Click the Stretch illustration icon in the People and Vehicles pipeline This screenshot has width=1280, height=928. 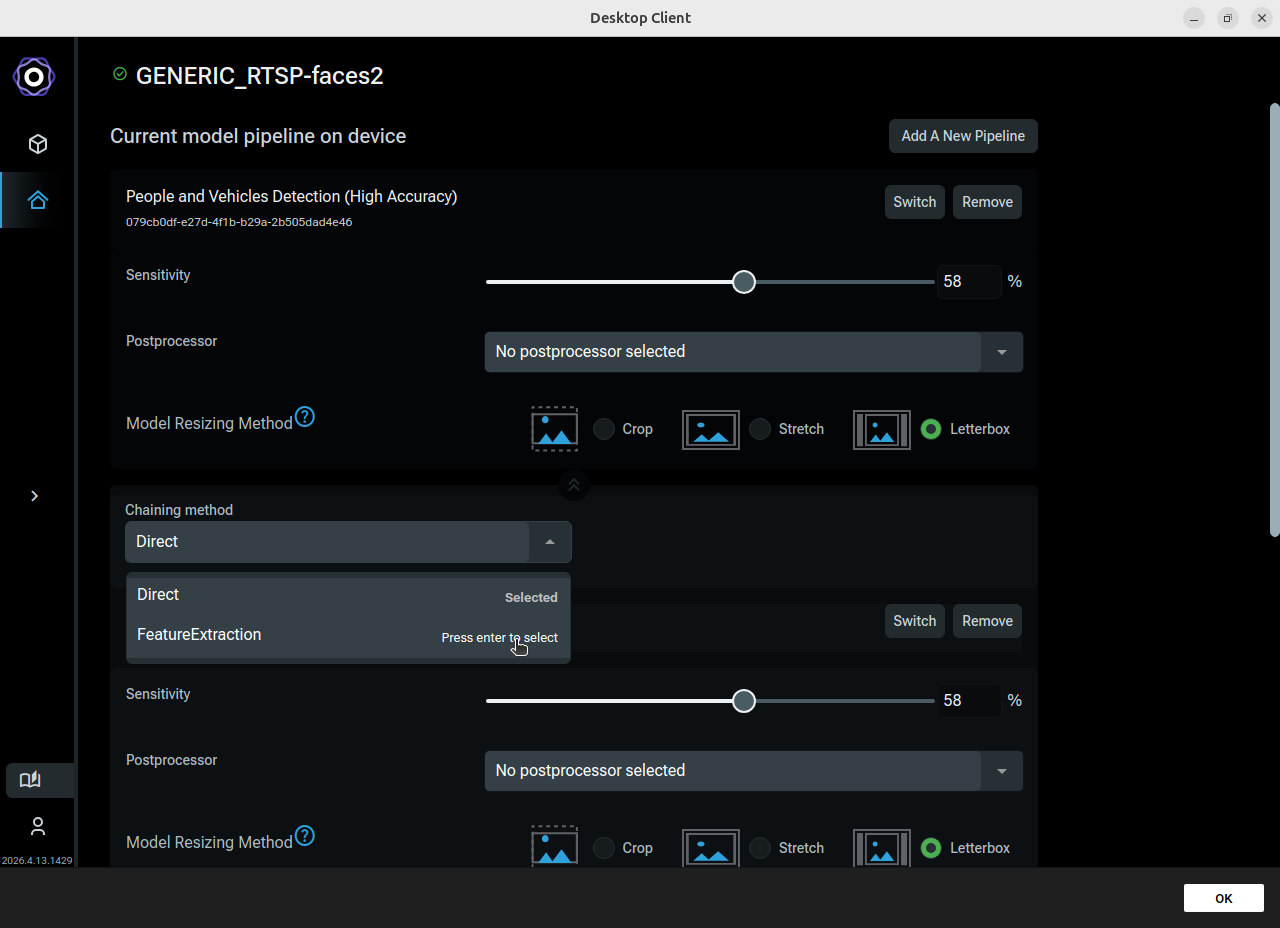tap(711, 430)
